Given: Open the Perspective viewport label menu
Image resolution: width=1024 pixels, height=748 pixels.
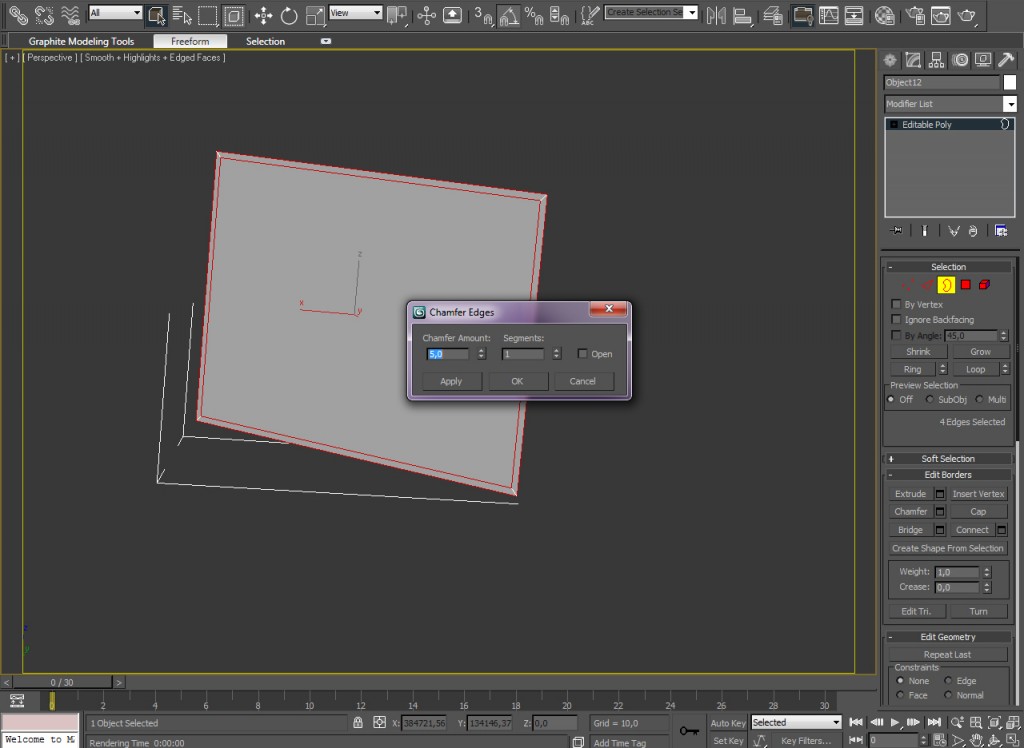Looking at the screenshot, I should tap(50, 57).
